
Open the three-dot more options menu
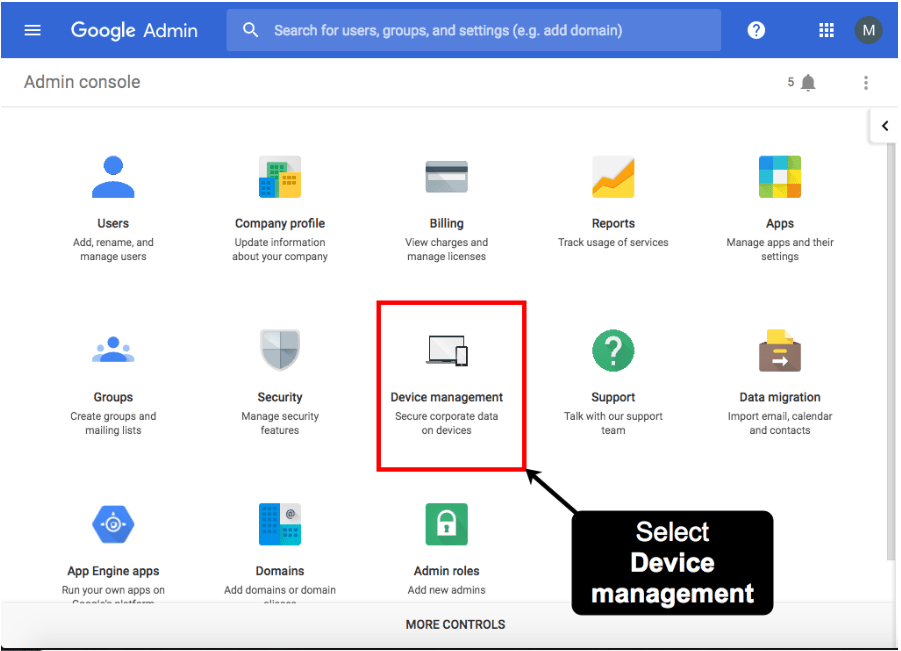point(865,83)
